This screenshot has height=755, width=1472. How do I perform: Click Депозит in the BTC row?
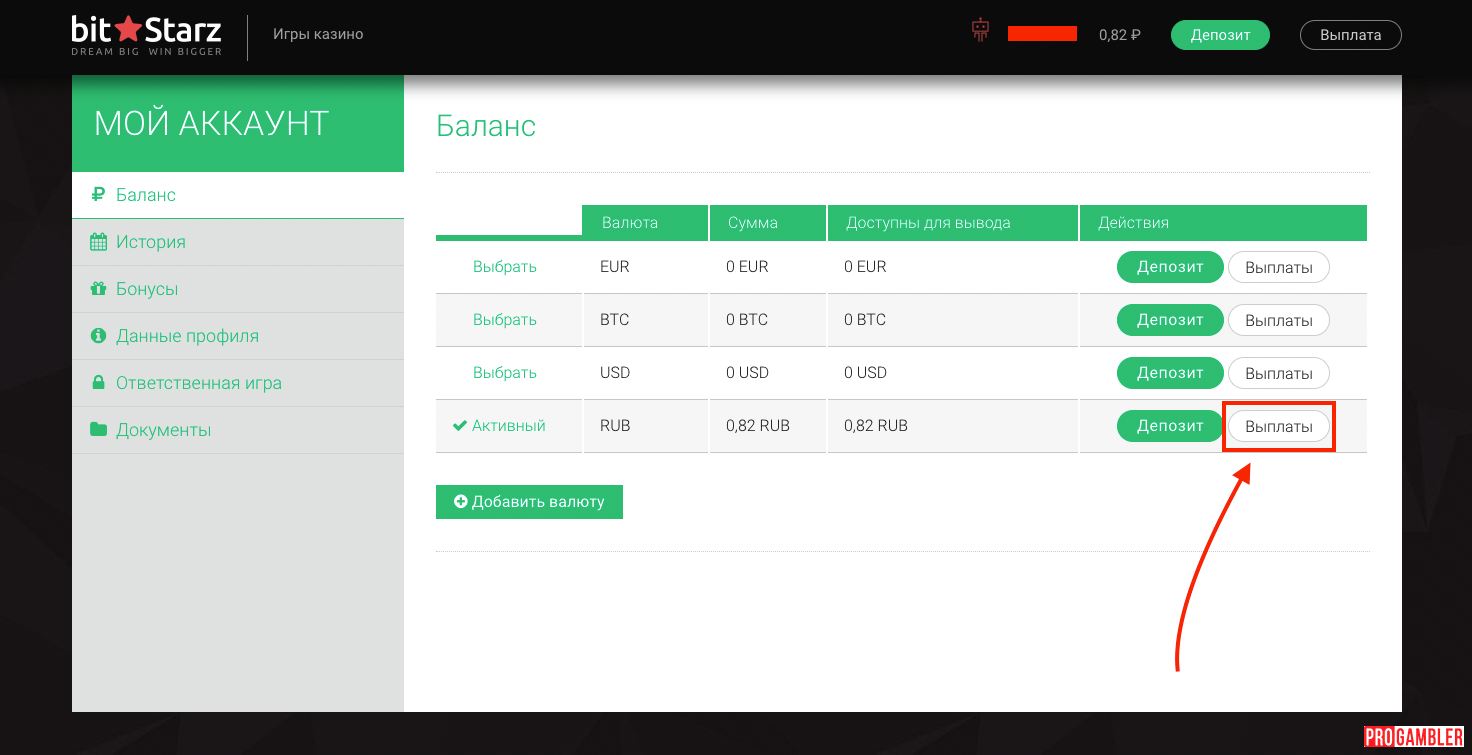(x=1169, y=320)
